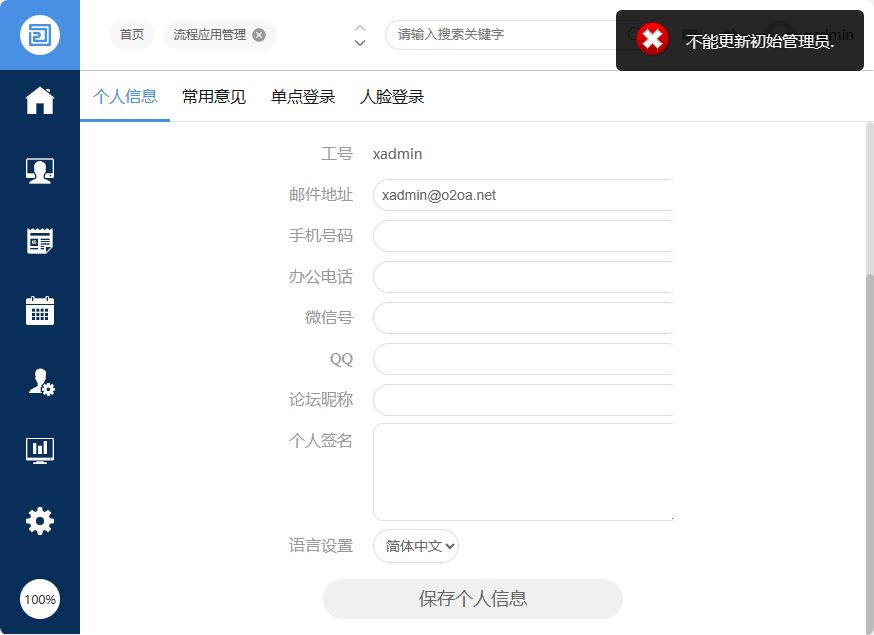Screen dimensions: 874x635
Task: Go to 首页 tab
Action: (132, 35)
